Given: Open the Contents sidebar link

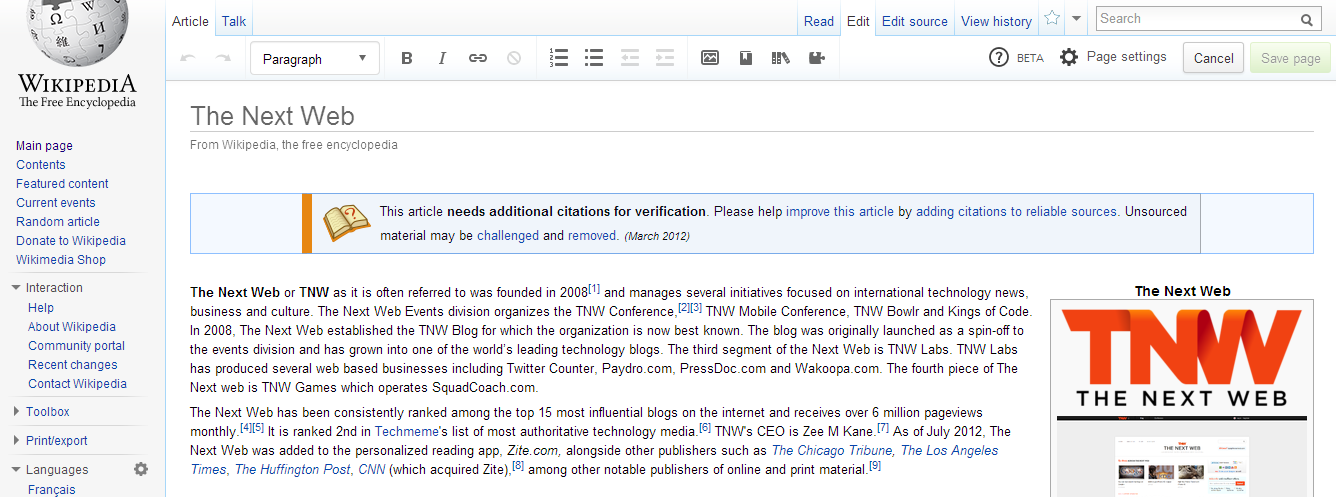Looking at the screenshot, I should pyautogui.click(x=41, y=165).
